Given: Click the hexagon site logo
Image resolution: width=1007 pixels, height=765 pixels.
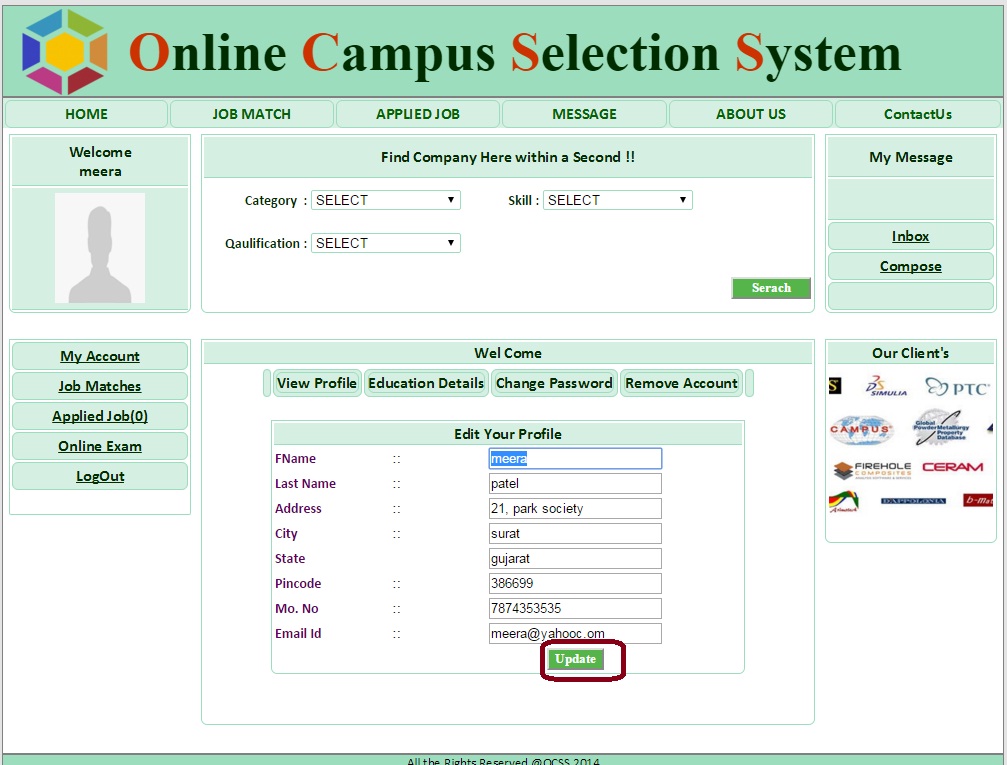Looking at the screenshot, I should coord(65,51).
